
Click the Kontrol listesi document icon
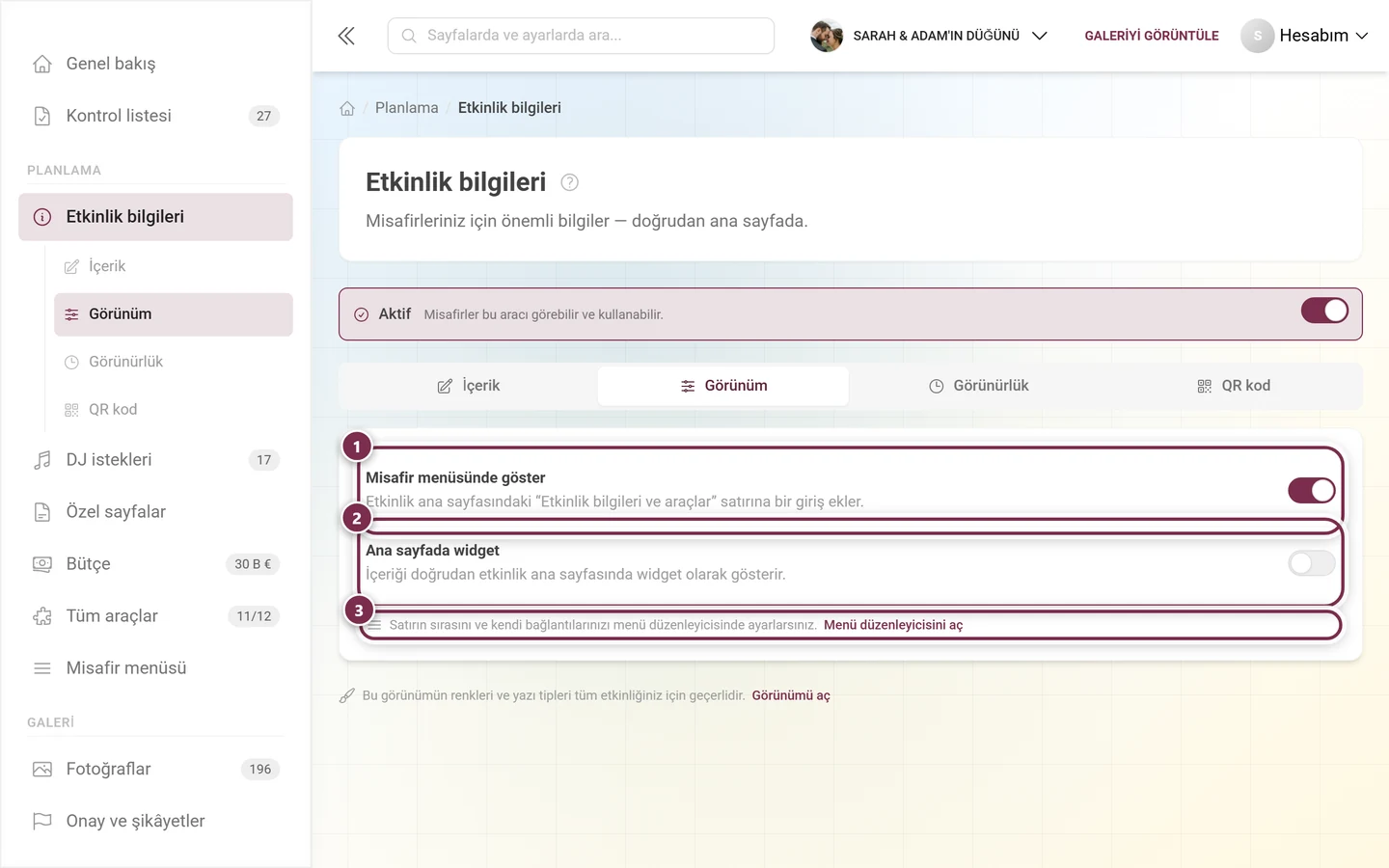tap(42, 116)
